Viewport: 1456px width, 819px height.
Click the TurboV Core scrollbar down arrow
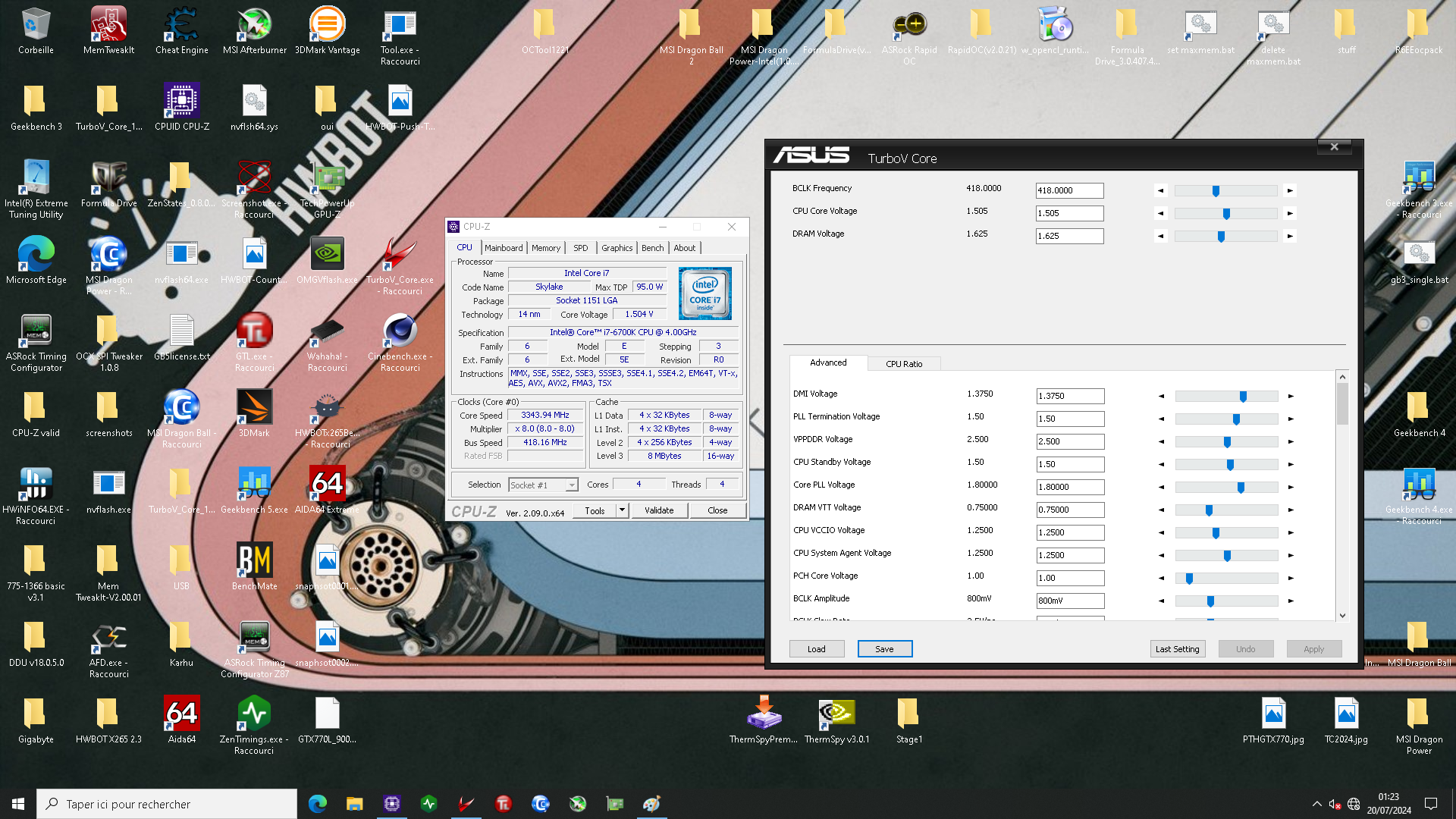1342,615
